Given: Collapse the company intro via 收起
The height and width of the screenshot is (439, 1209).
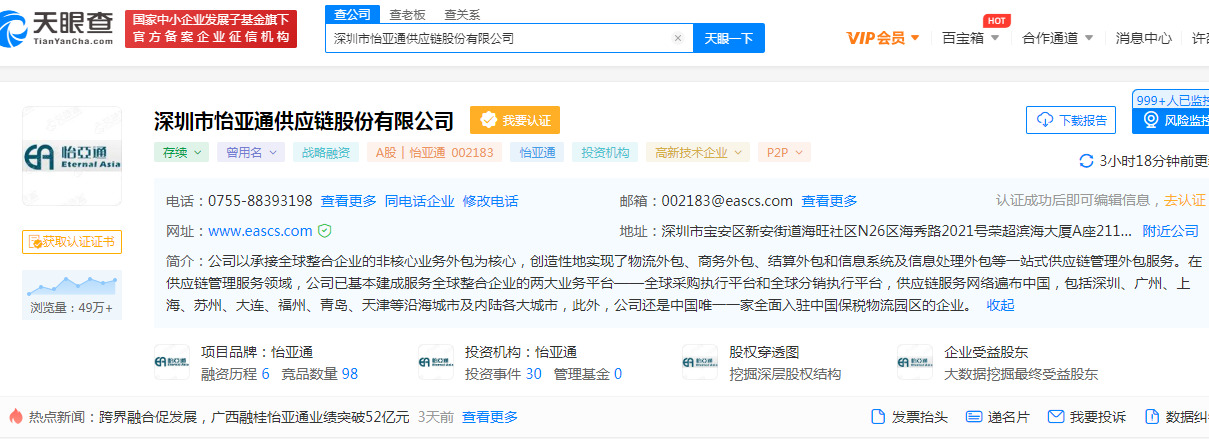Looking at the screenshot, I should [x=1000, y=305].
